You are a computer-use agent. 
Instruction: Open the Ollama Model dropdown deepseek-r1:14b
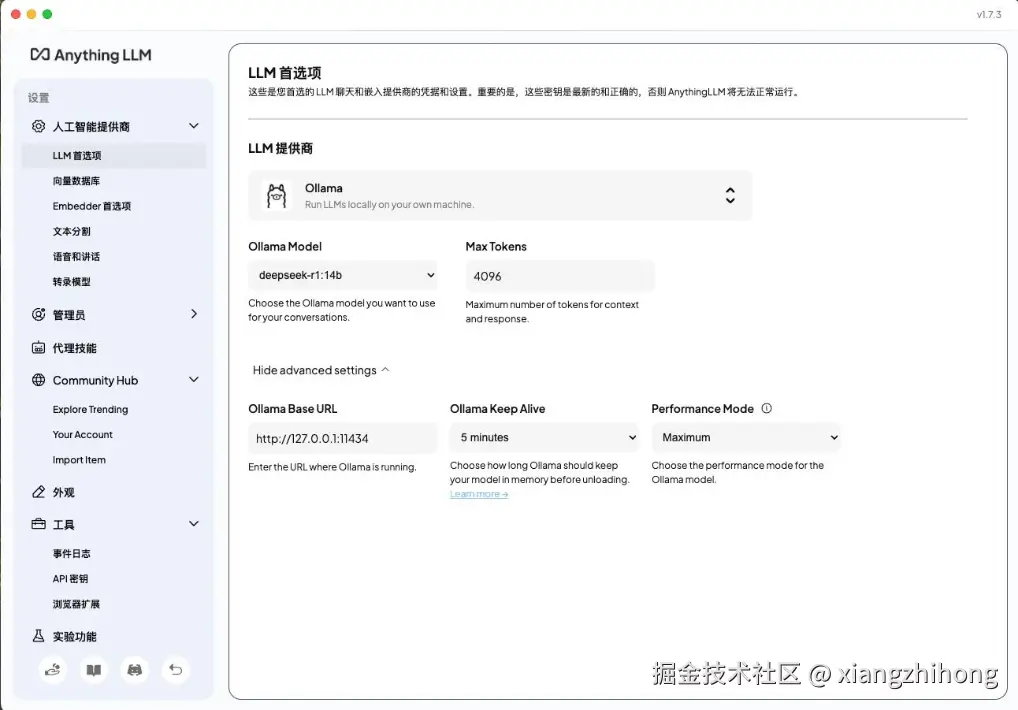(343, 275)
